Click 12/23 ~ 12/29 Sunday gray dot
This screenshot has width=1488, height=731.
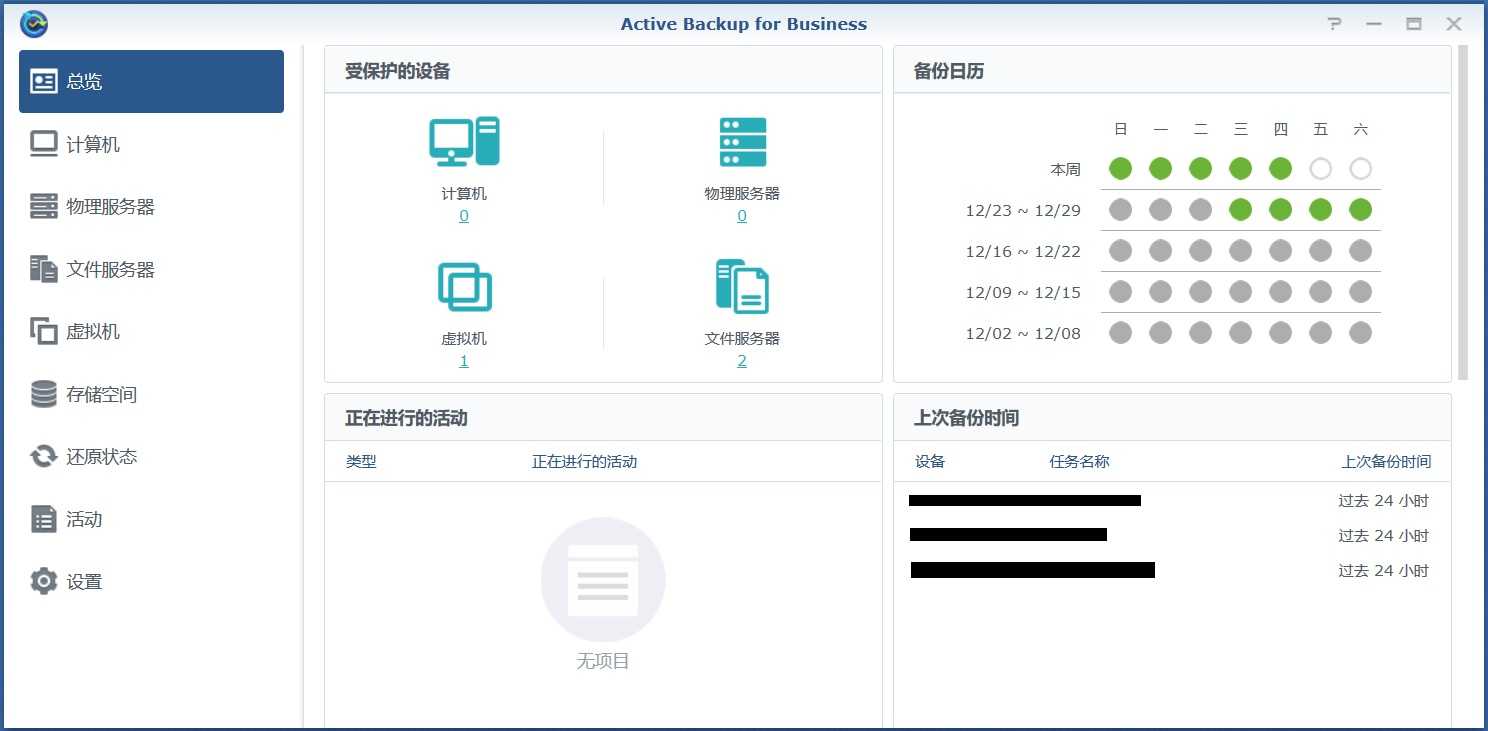(x=1121, y=210)
